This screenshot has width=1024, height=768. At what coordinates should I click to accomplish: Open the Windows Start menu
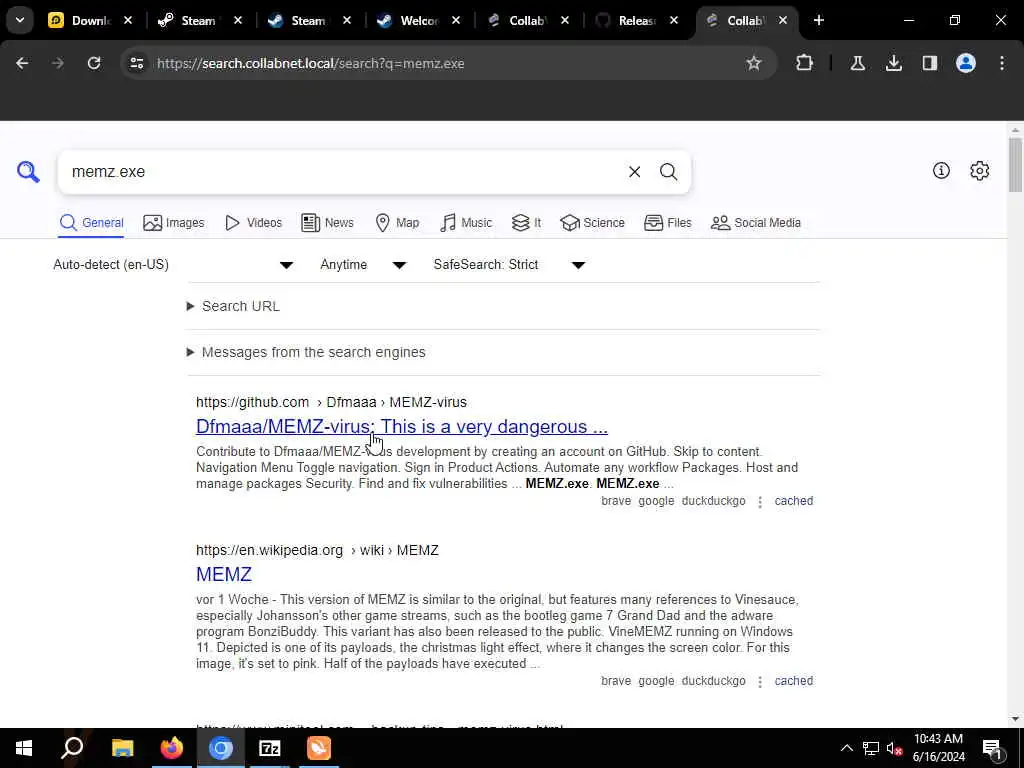pos(24,748)
